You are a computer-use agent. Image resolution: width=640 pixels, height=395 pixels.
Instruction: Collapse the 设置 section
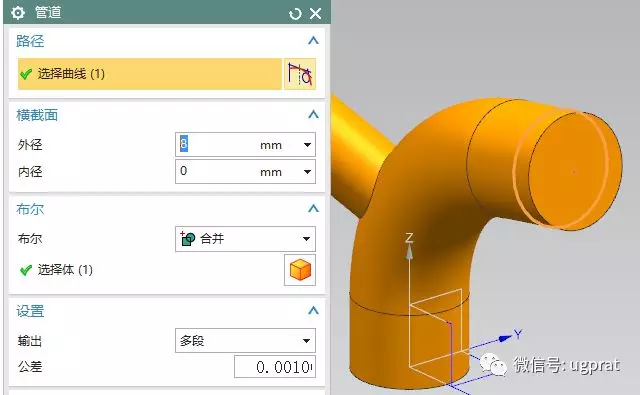[x=313, y=311]
